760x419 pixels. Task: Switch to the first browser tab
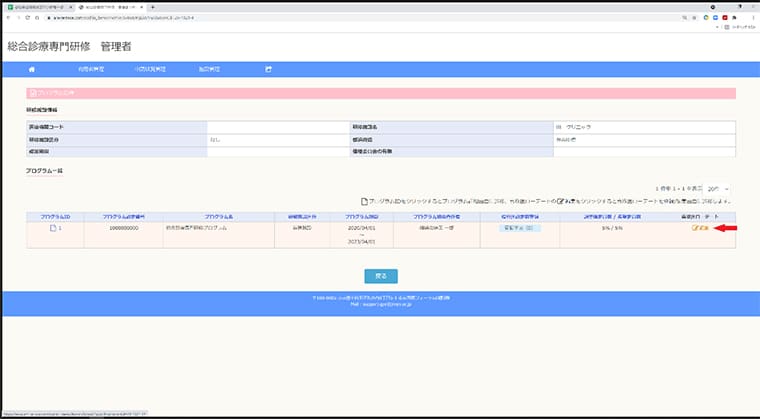(40, 7)
